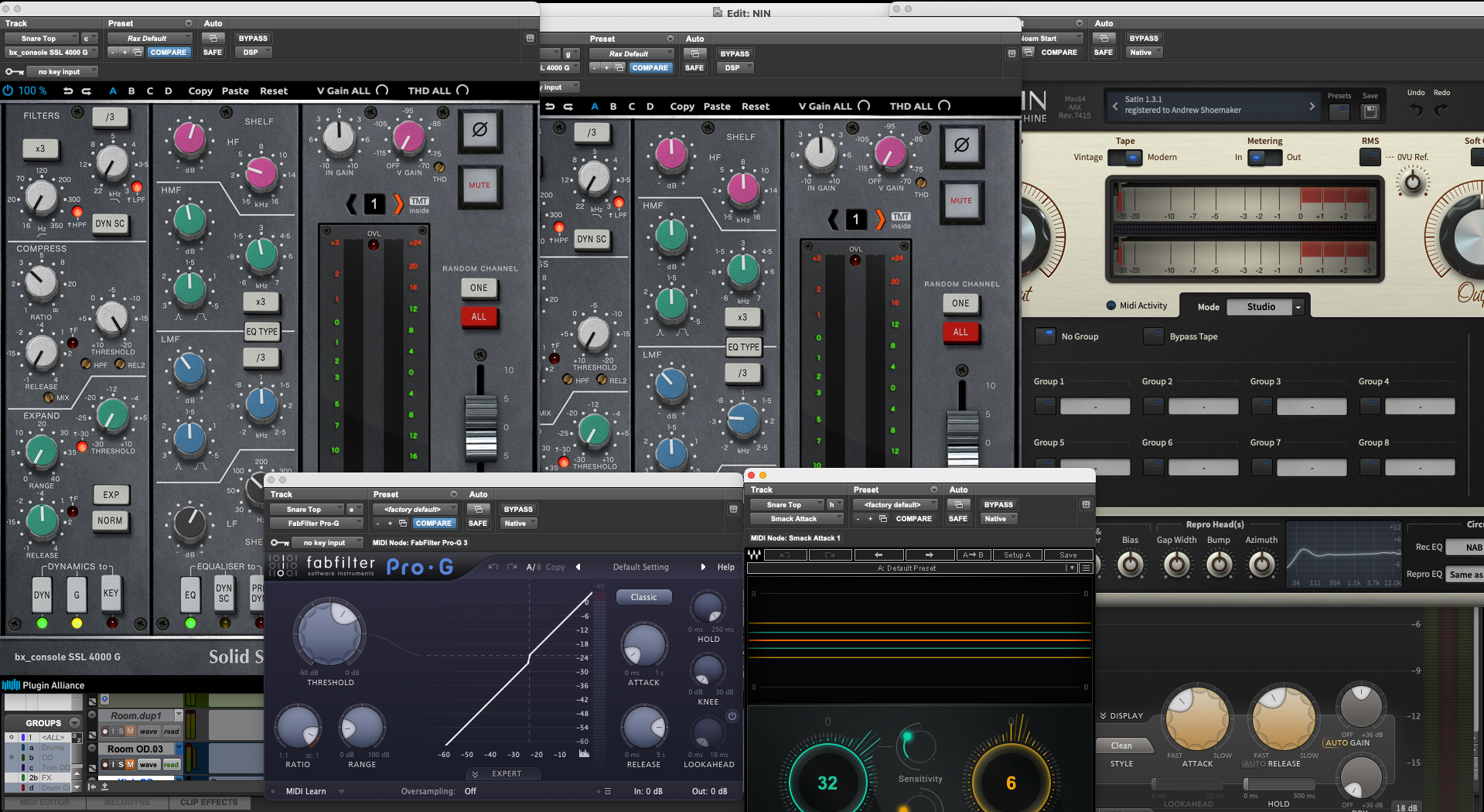The width and height of the screenshot is (1484, 812).
Task: Click output fader in left bx_console
Action: click(481, 428)
